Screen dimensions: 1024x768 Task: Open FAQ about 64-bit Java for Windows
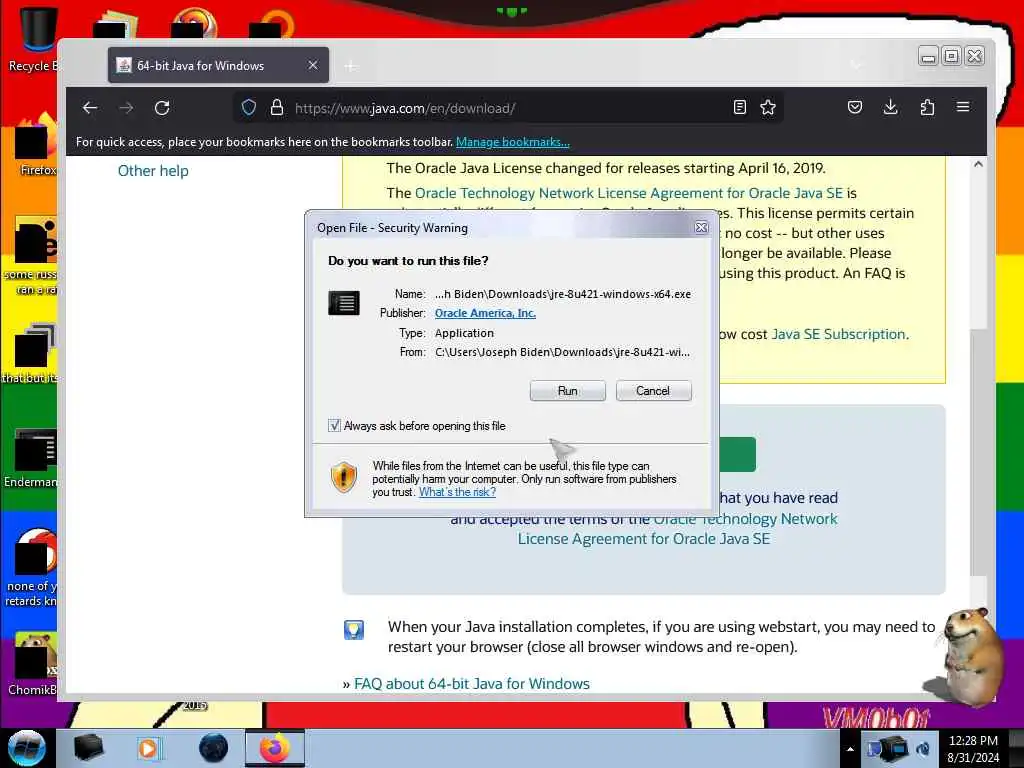tap(472, 683)
